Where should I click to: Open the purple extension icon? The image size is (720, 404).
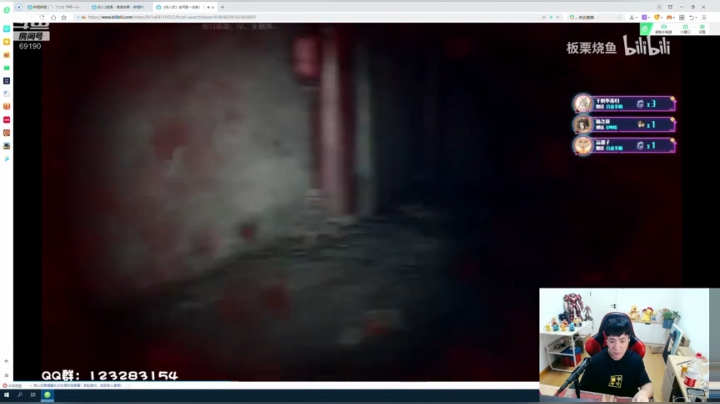tap(645, 17)
